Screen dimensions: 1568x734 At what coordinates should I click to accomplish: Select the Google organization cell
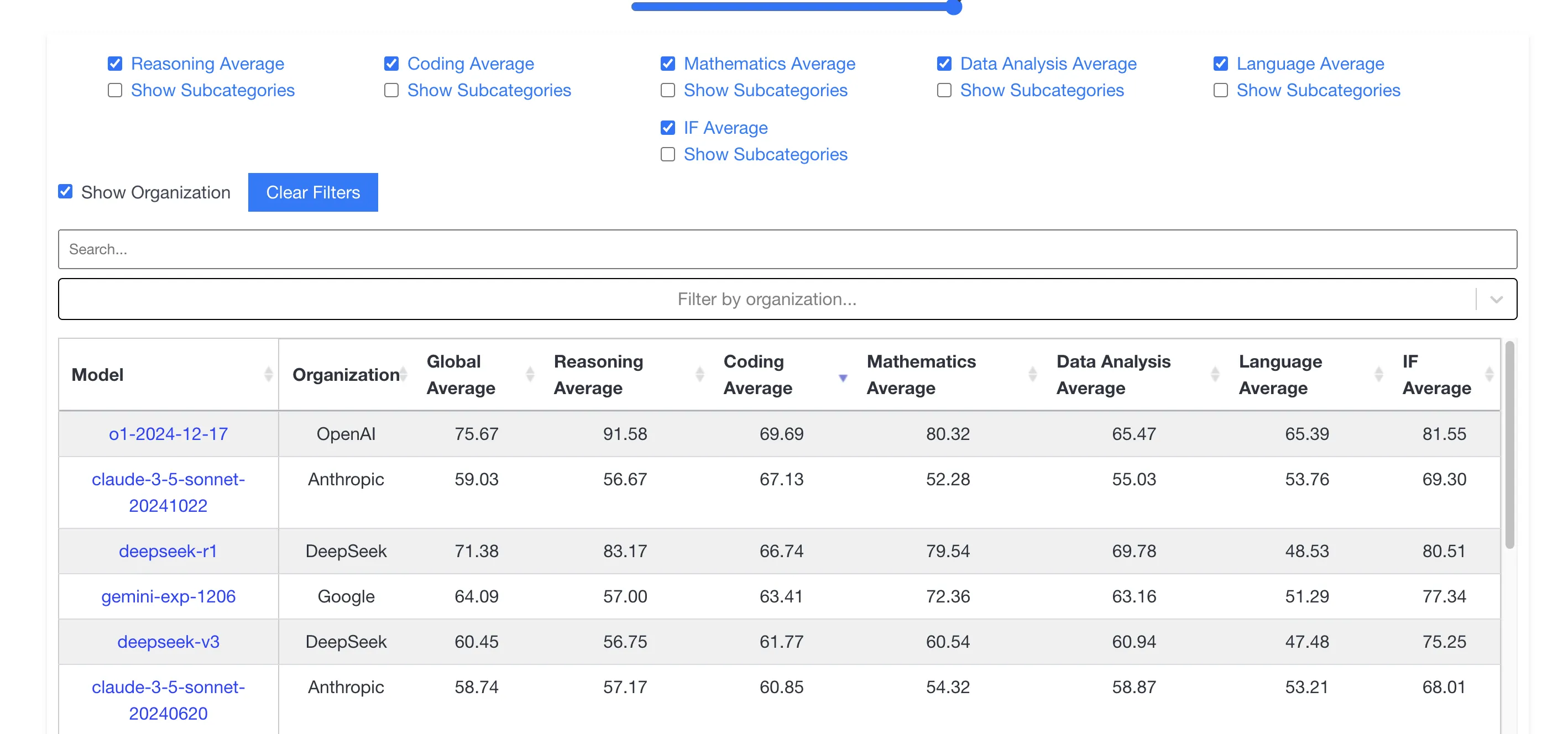[x=346, y=596]
